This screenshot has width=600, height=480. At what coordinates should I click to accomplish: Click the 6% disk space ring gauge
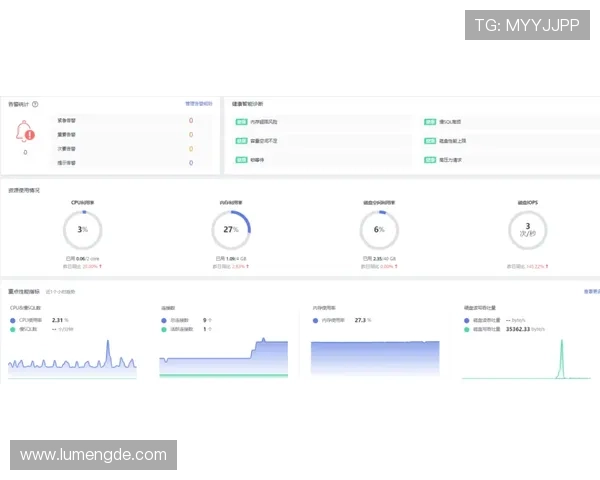click(379, 230)
